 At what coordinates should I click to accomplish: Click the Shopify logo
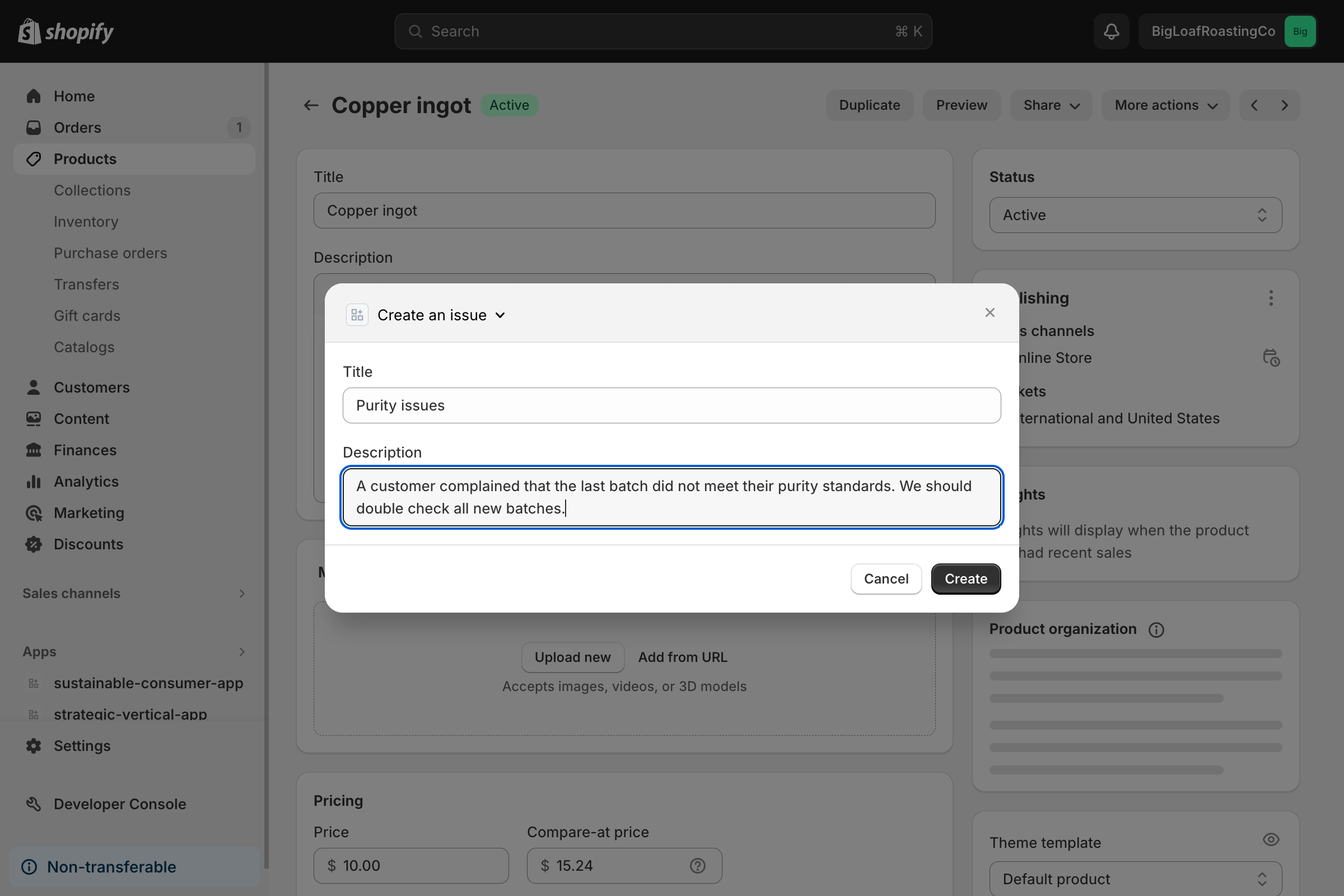click(x=66, y=31)
